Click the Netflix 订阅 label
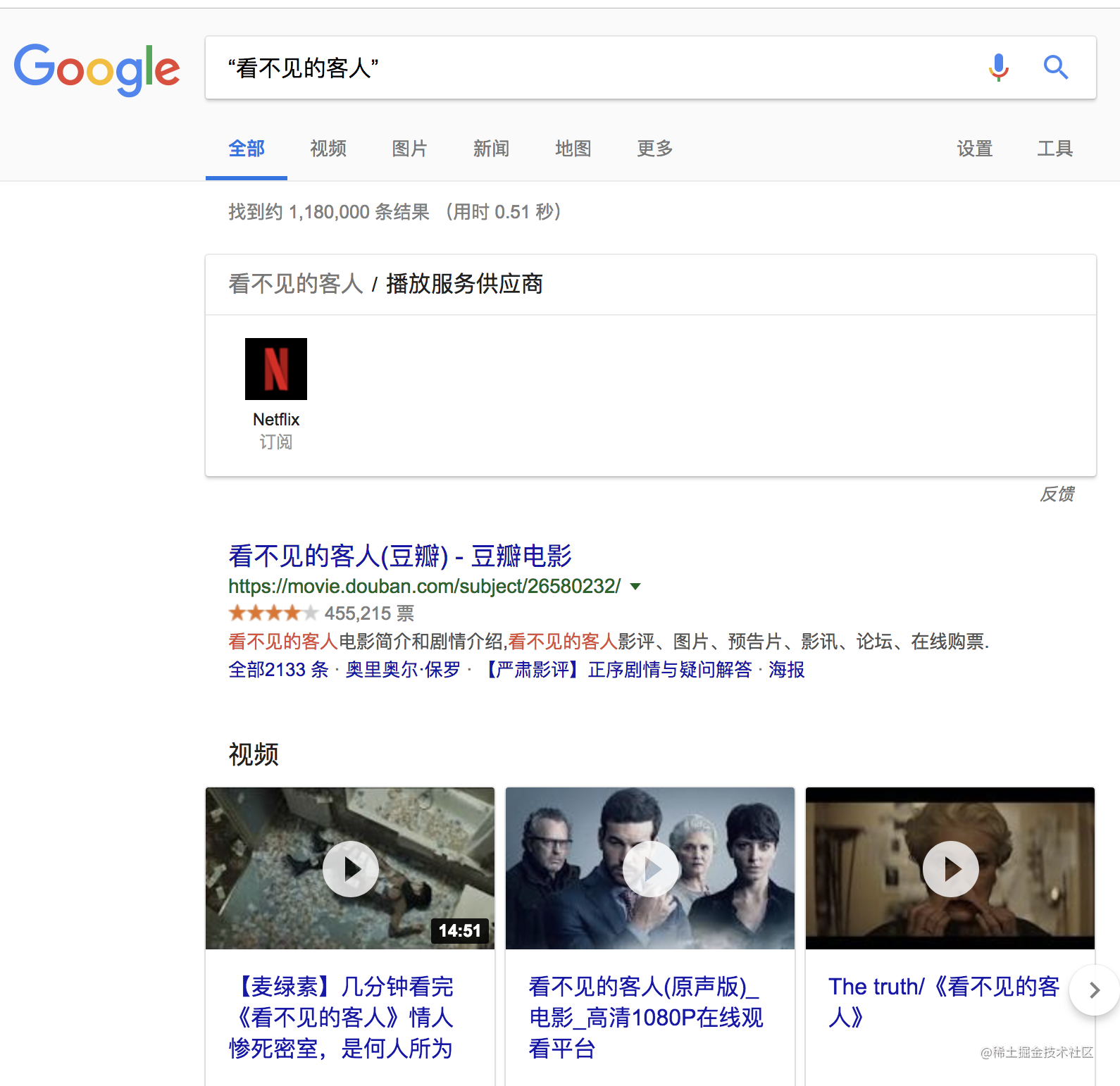 pyautogui.click(x=276, y=442)
